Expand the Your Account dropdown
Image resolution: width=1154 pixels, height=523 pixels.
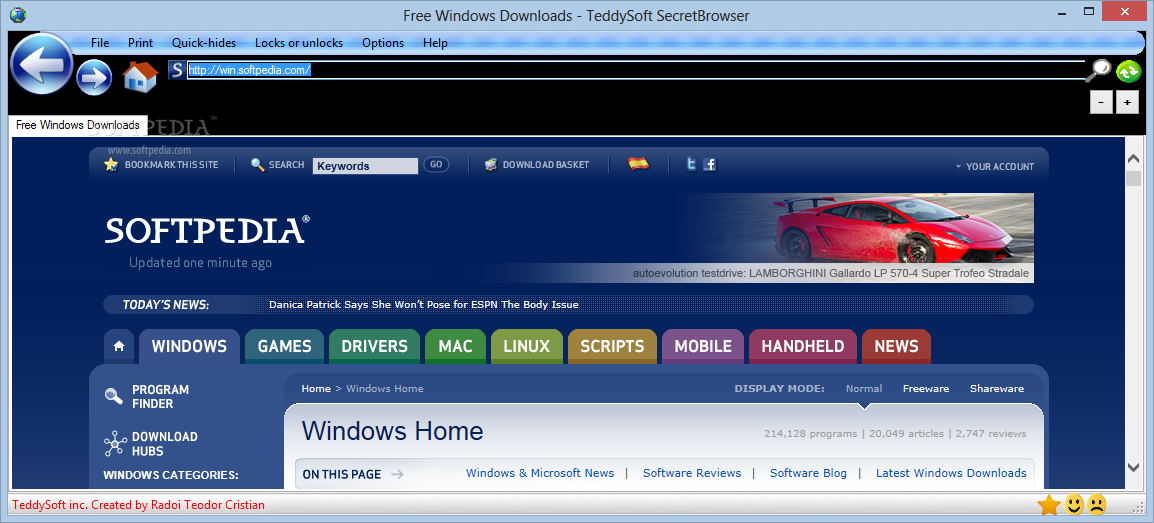[994, 167]
